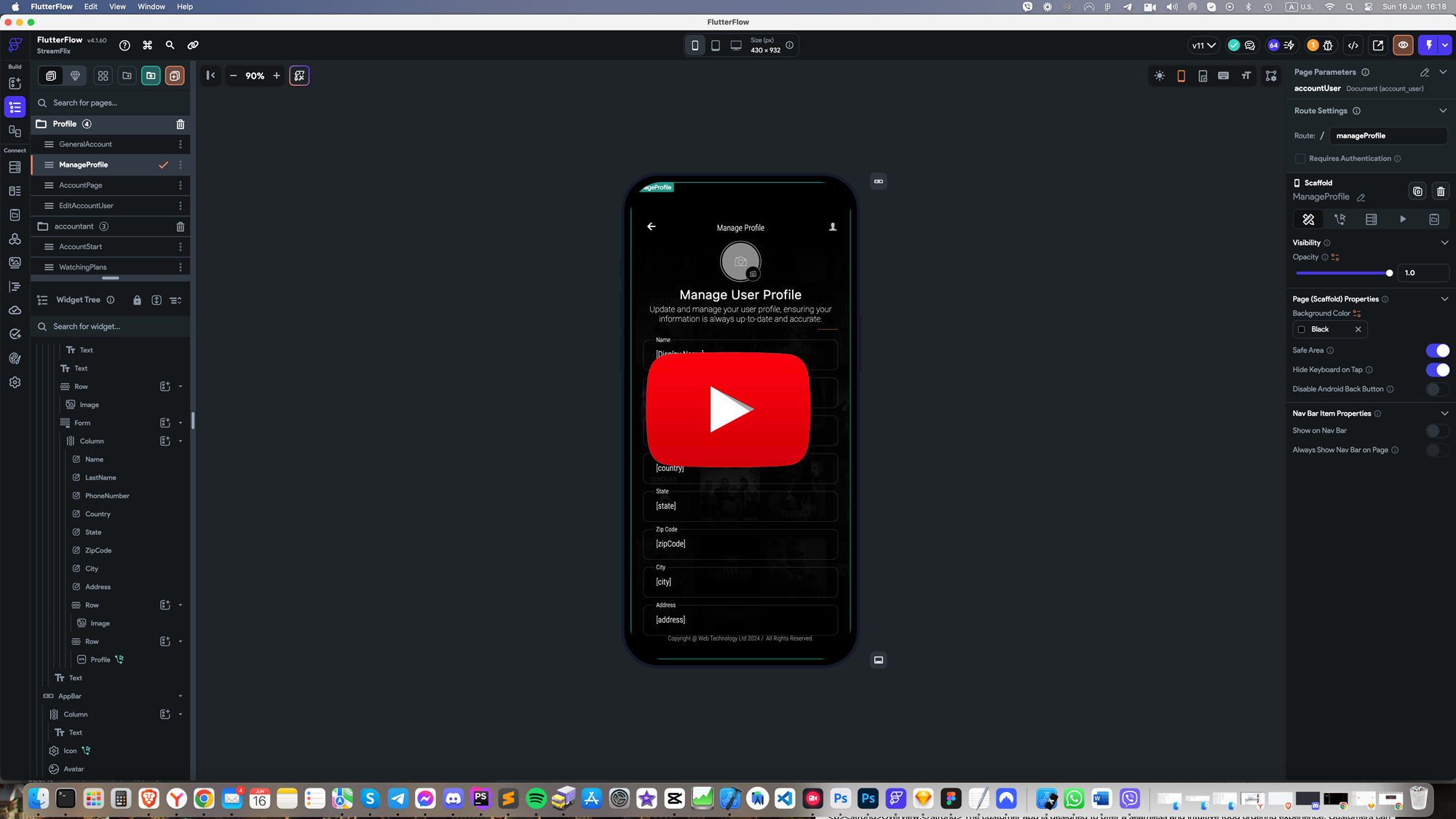1456x819 pixels.
Task: Open the Theme Settings palette icon in the sidebar
Action: click(x=15, y=358)
